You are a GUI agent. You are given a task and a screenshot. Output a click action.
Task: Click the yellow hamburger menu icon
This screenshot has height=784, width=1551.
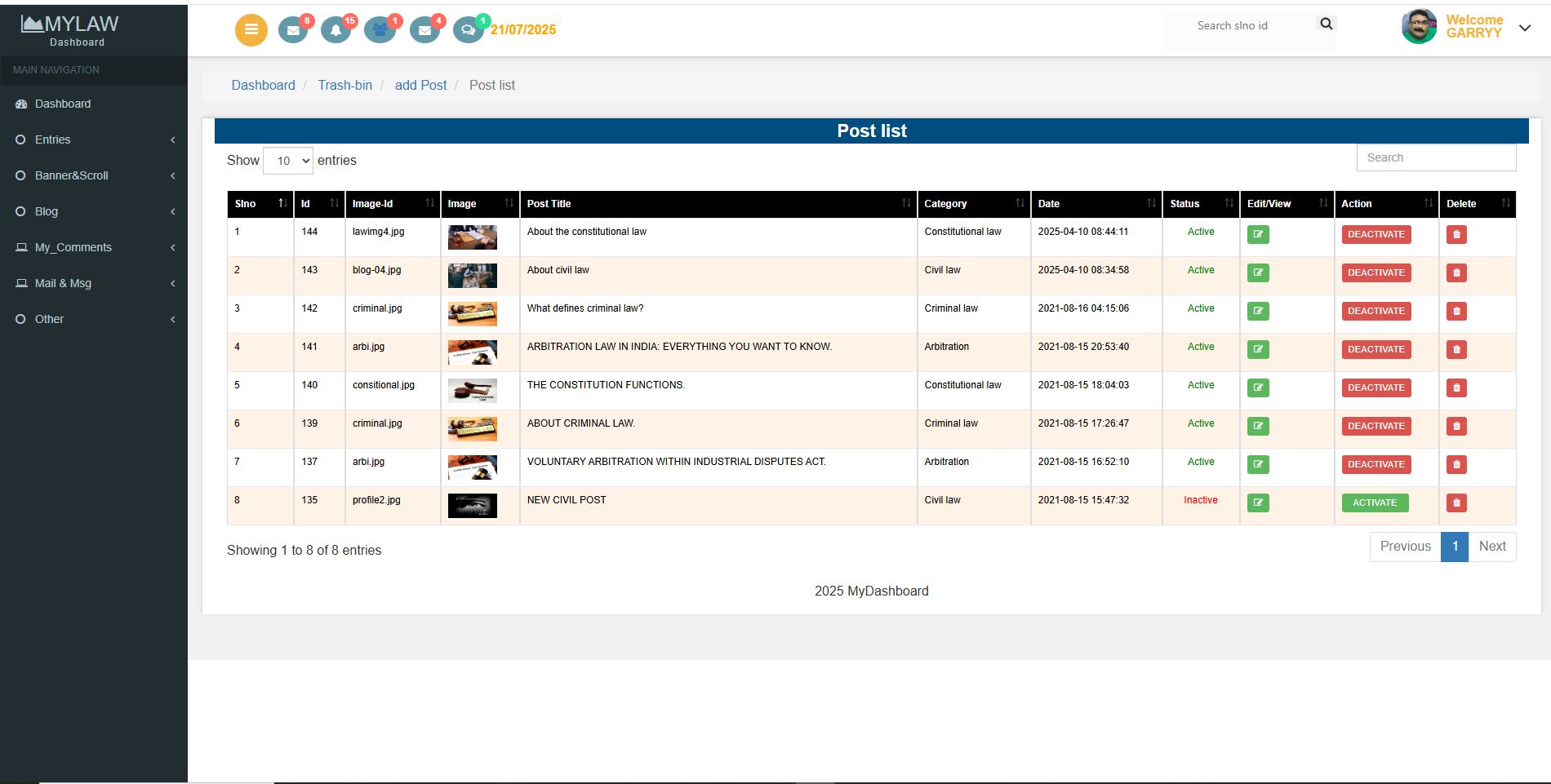pos(251,30)
